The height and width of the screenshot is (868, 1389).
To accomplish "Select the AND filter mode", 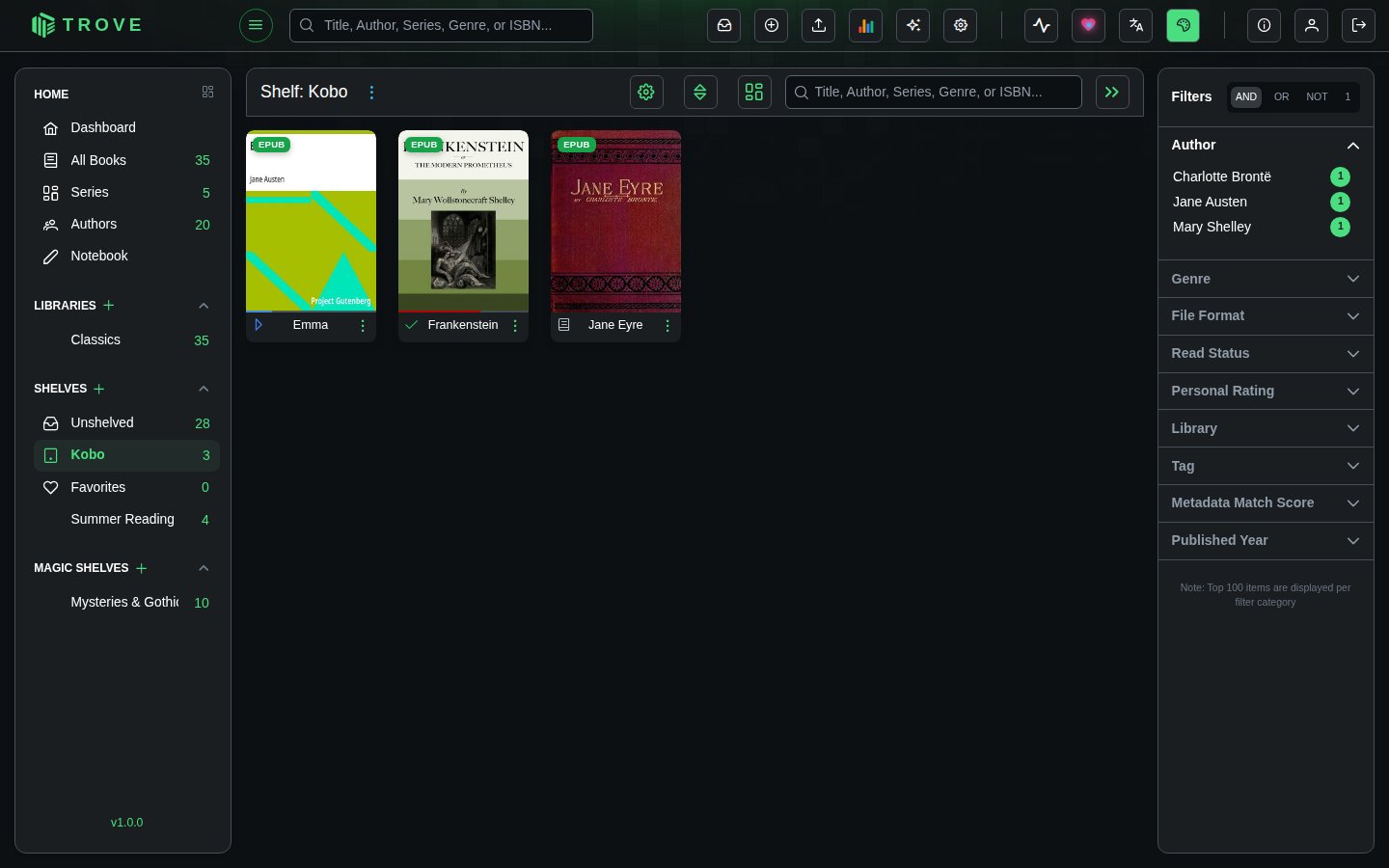I will (1246, 96).
